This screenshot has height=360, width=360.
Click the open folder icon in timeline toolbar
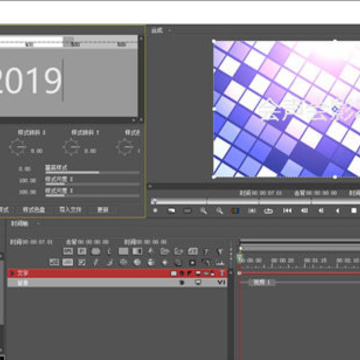click(x=165, y=251)
